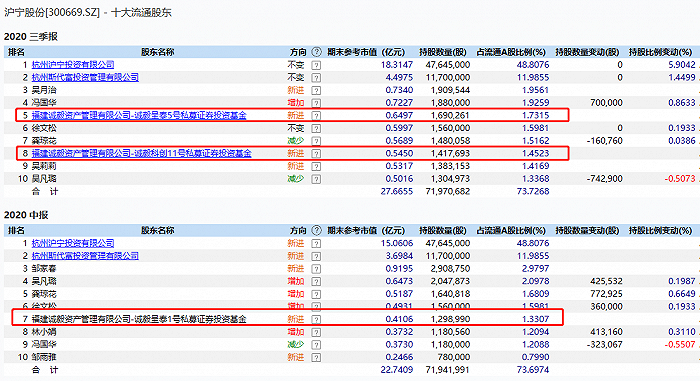Click the ? icon in 三季报 row 10 (0.5016)
The image size is (700, 381).
(x=316, y=179)
